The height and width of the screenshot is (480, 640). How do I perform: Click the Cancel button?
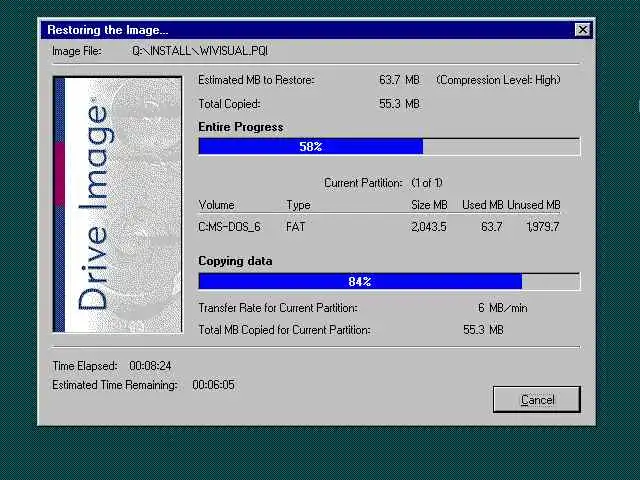(x=536, y=399)
